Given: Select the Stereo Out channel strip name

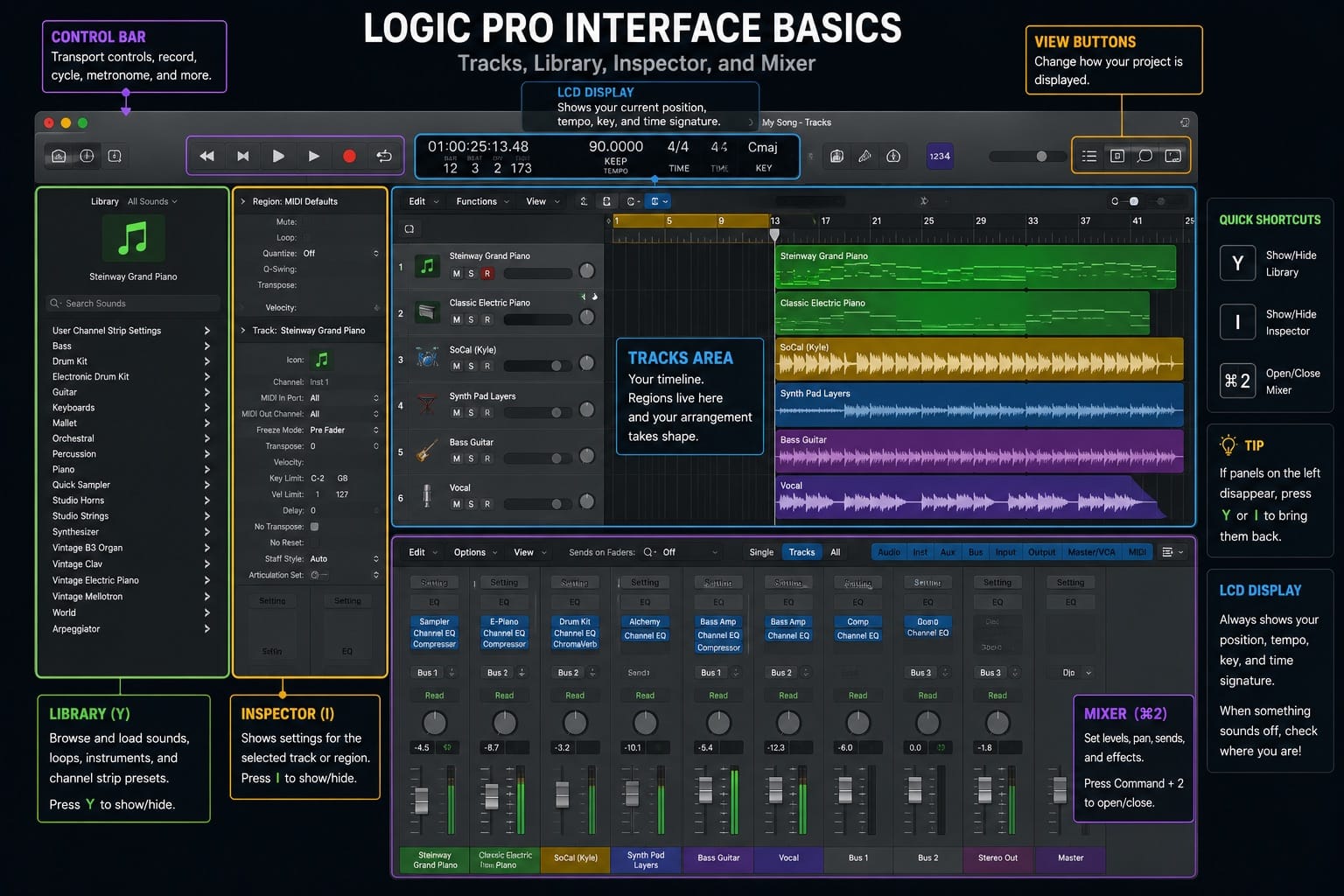Looking at the screenshot, I should click(x=997, y=858).
